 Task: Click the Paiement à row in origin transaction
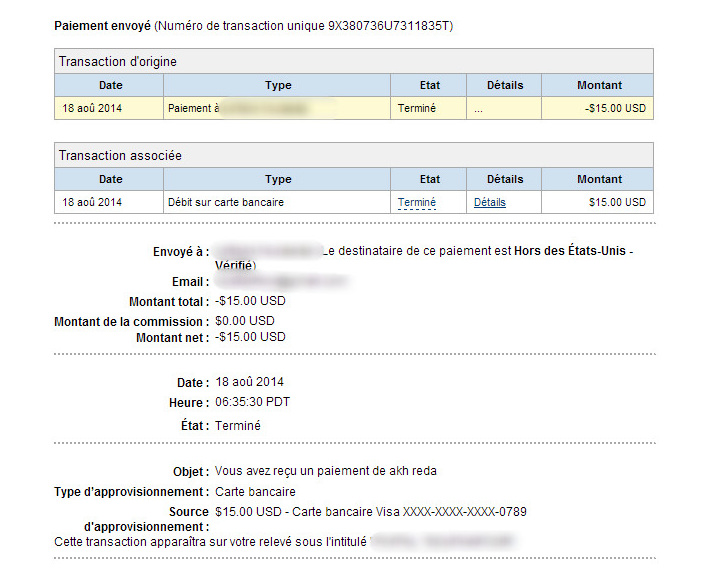[x=354, y=108]
